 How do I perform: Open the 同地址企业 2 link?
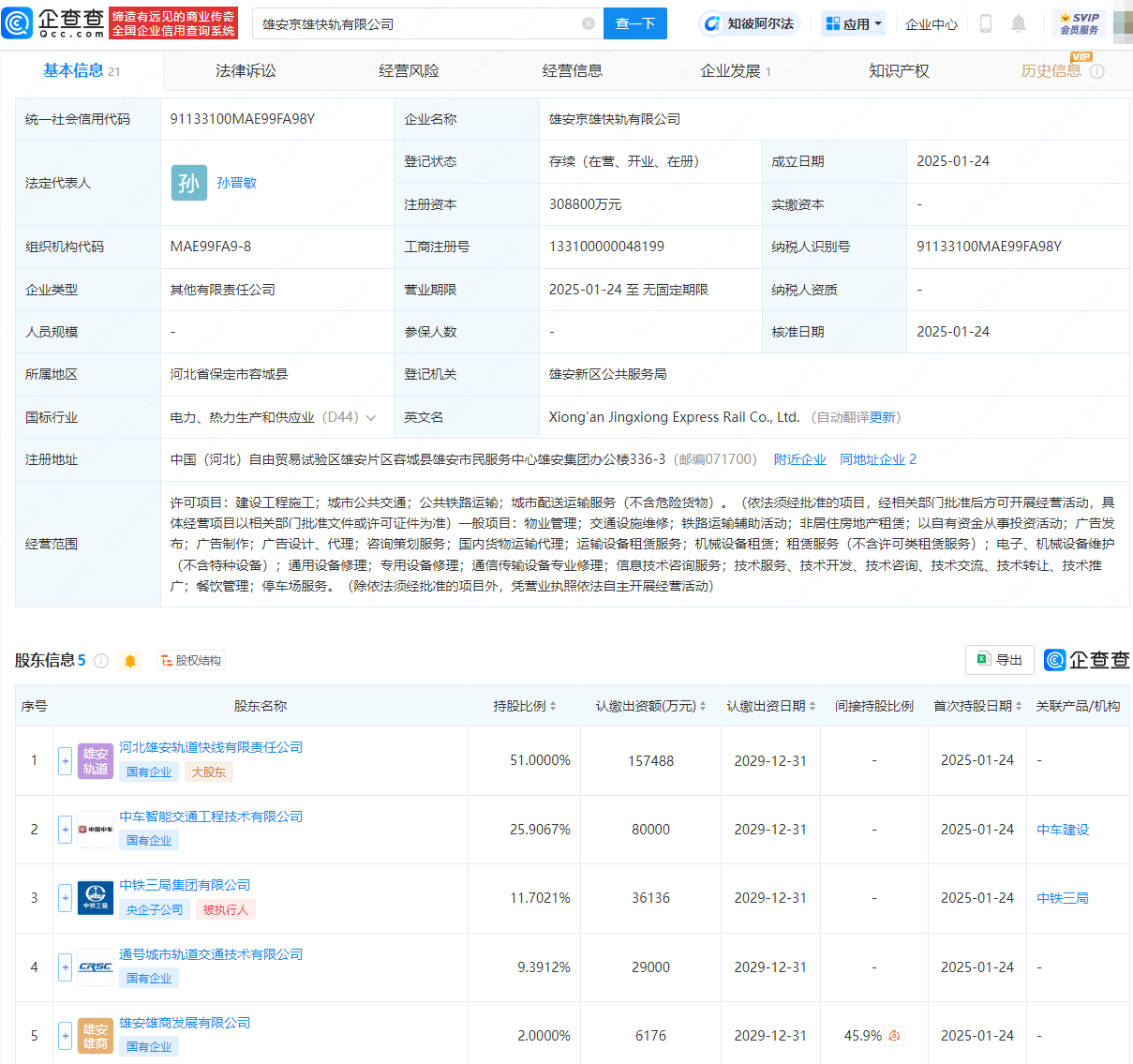(x=878, y=459)
